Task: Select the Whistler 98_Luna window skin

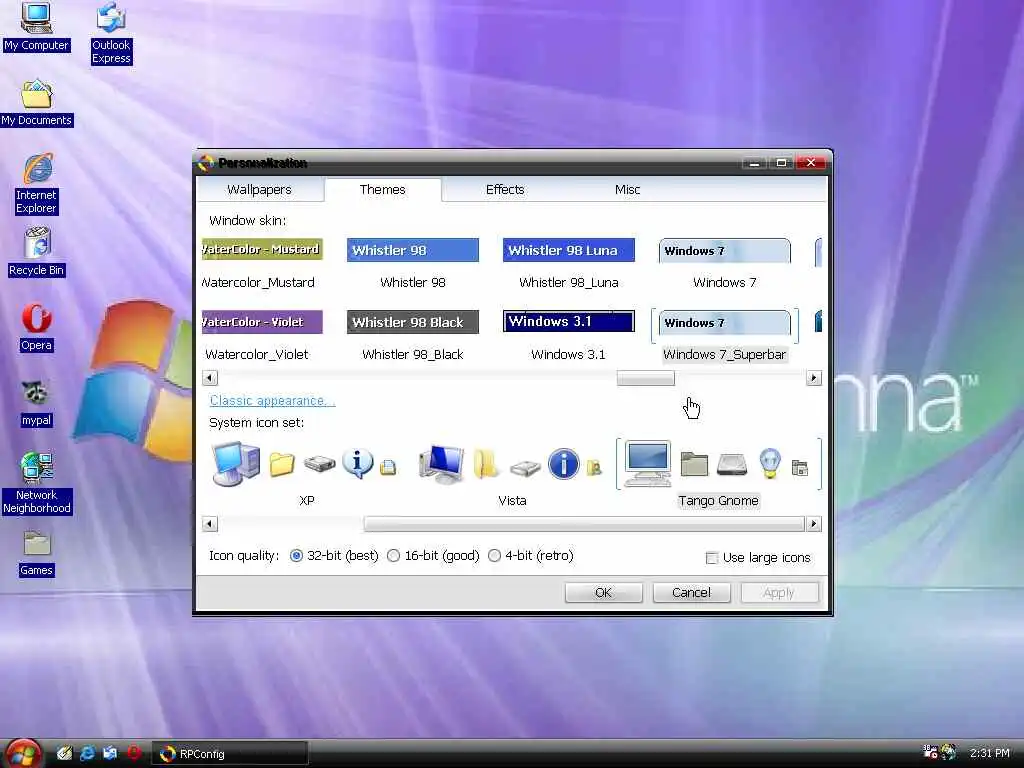Action: click(569, 264)
